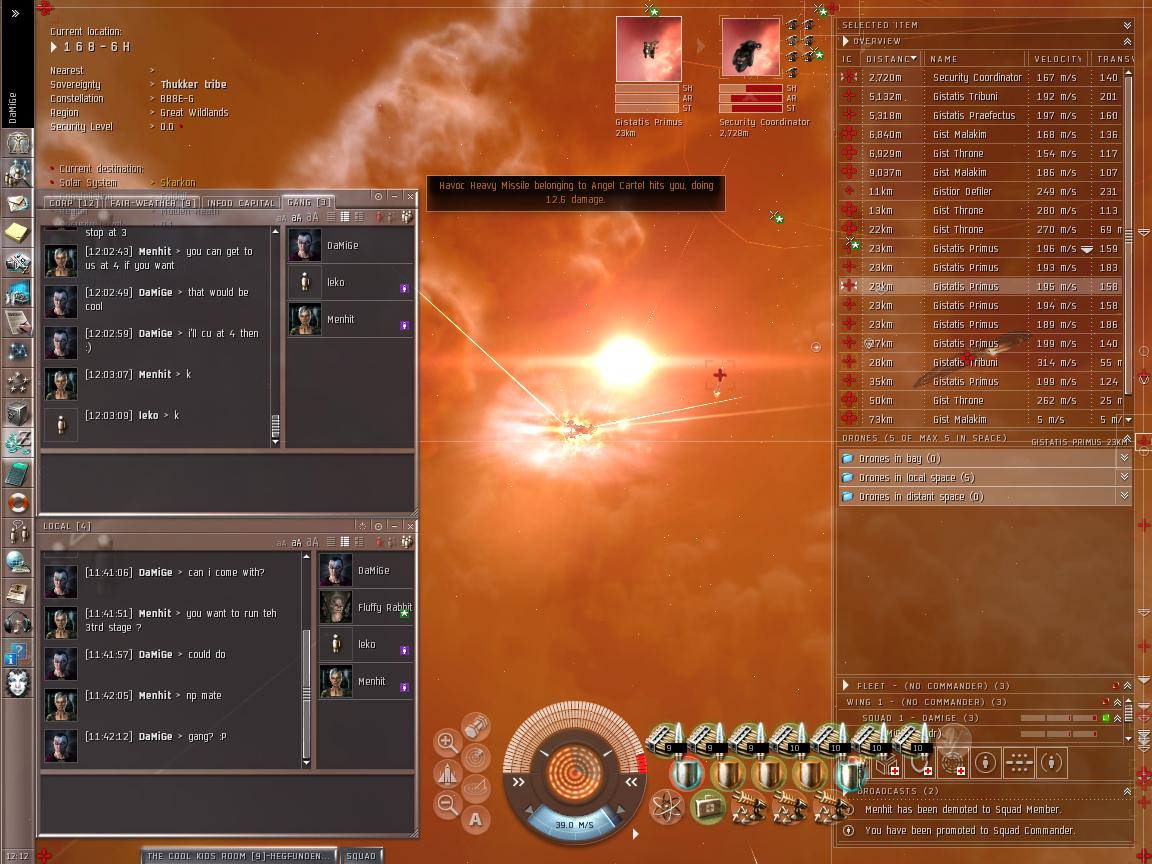This screenshot has height=864, width=1152.
Task: Select small font size in Gang chat
Action: click(281, 218)
